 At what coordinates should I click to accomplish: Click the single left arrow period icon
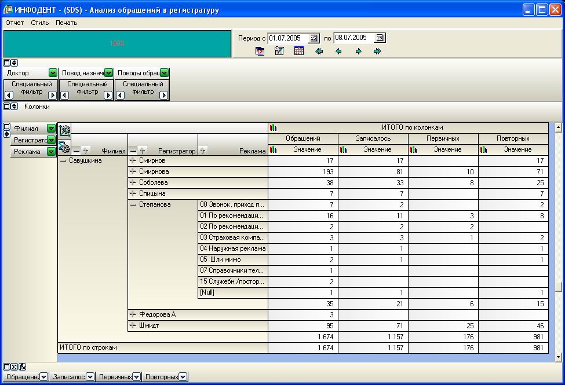[x=338, y=51]
